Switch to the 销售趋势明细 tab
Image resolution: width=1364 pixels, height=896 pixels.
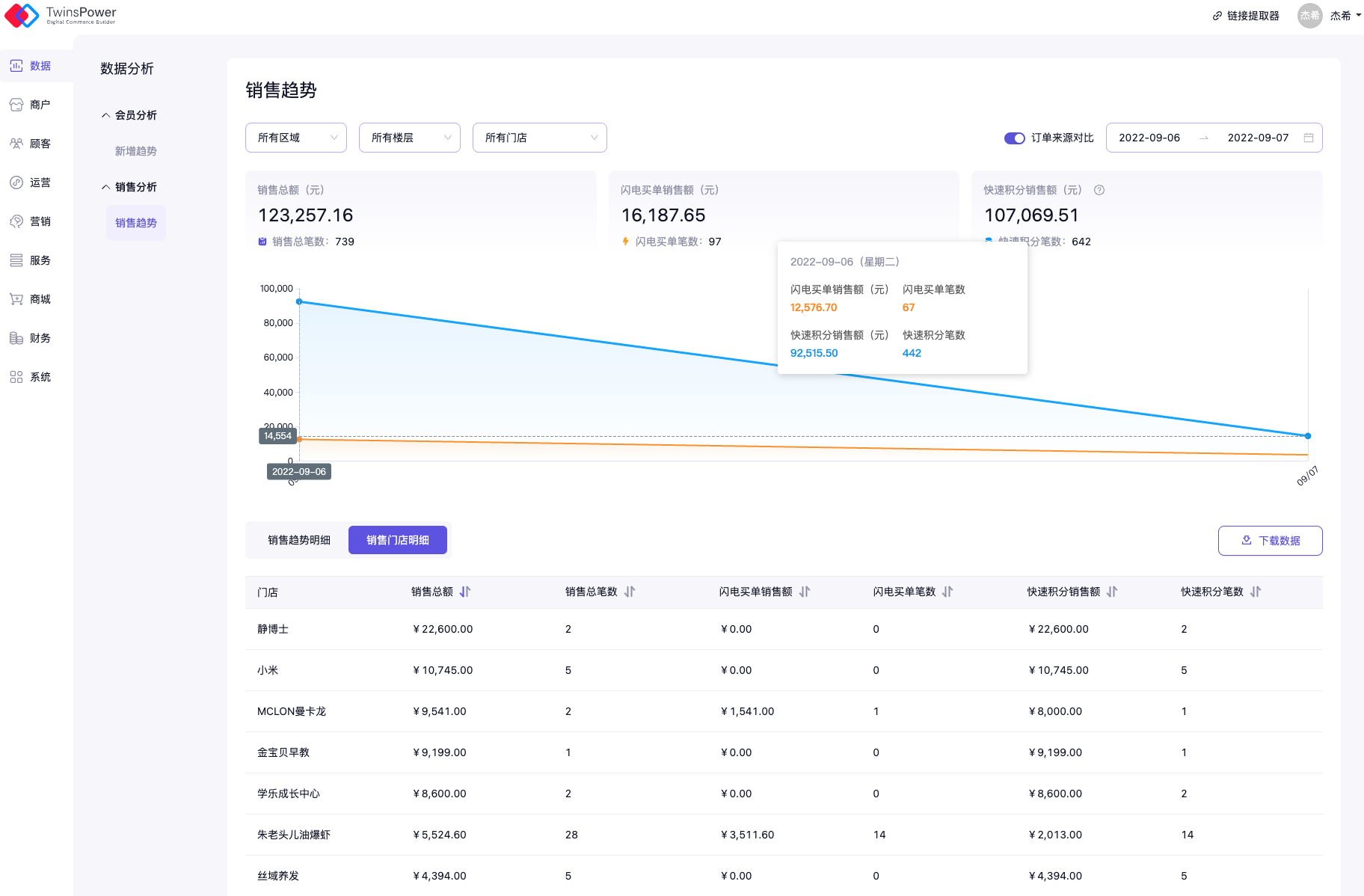point(298,540)
